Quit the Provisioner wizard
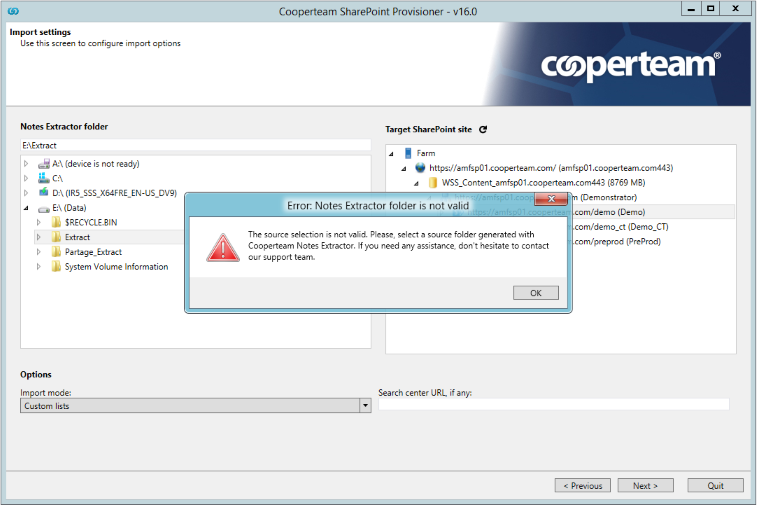This screenshot has width=757, height=505. [x=715, y=486]
